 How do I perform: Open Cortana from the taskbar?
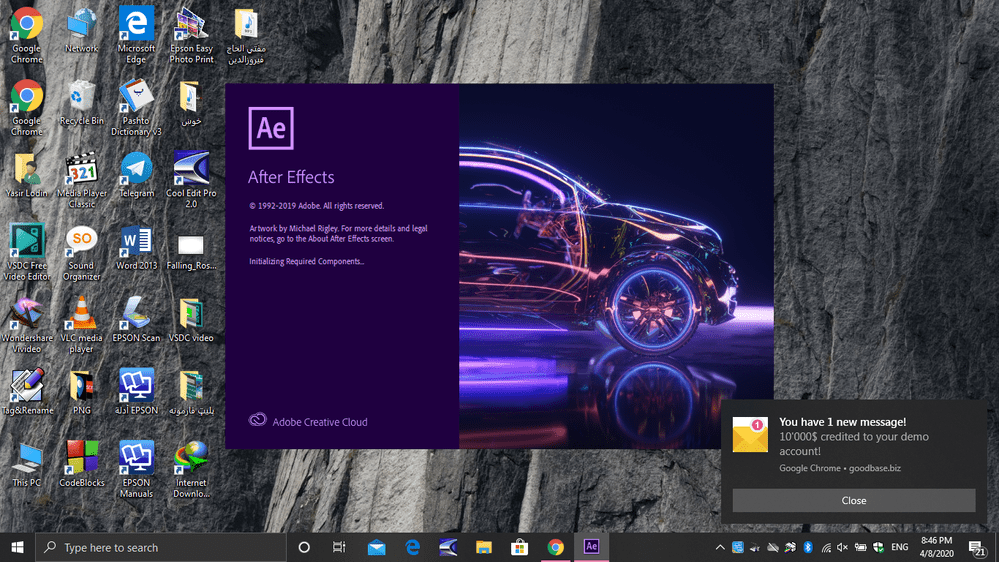tap(304, 547)
